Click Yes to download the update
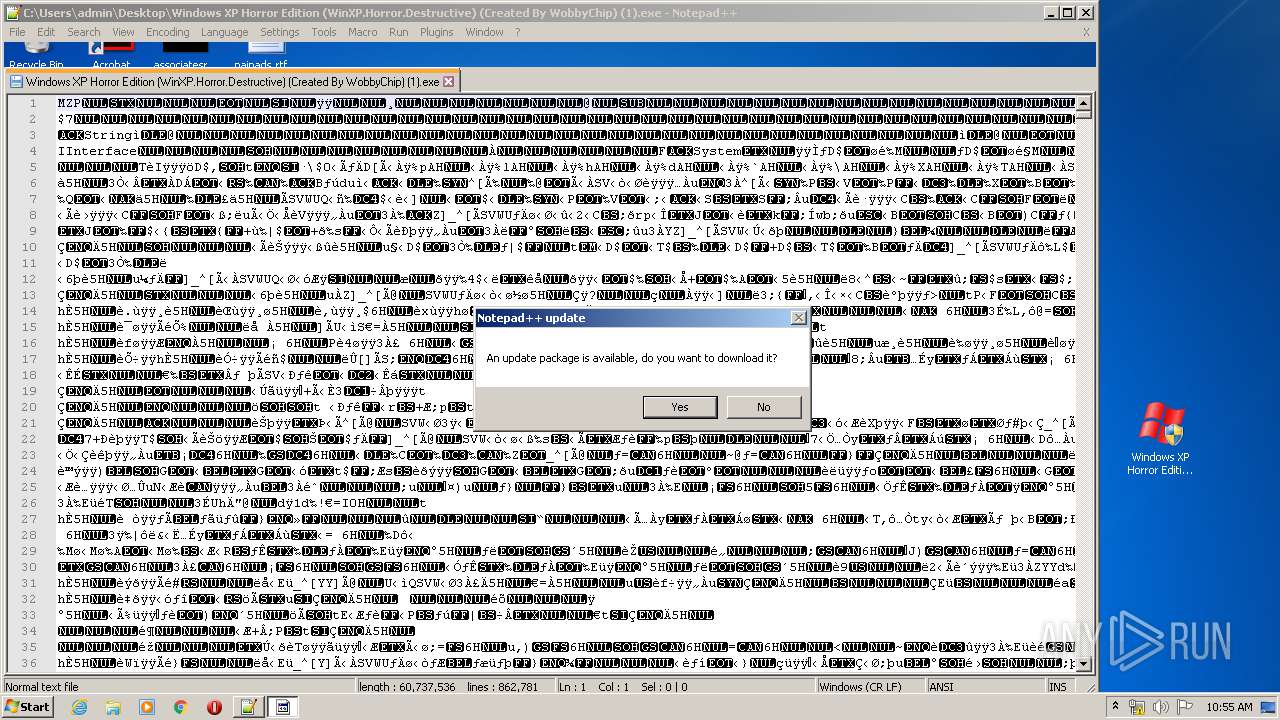 point(680,407)
